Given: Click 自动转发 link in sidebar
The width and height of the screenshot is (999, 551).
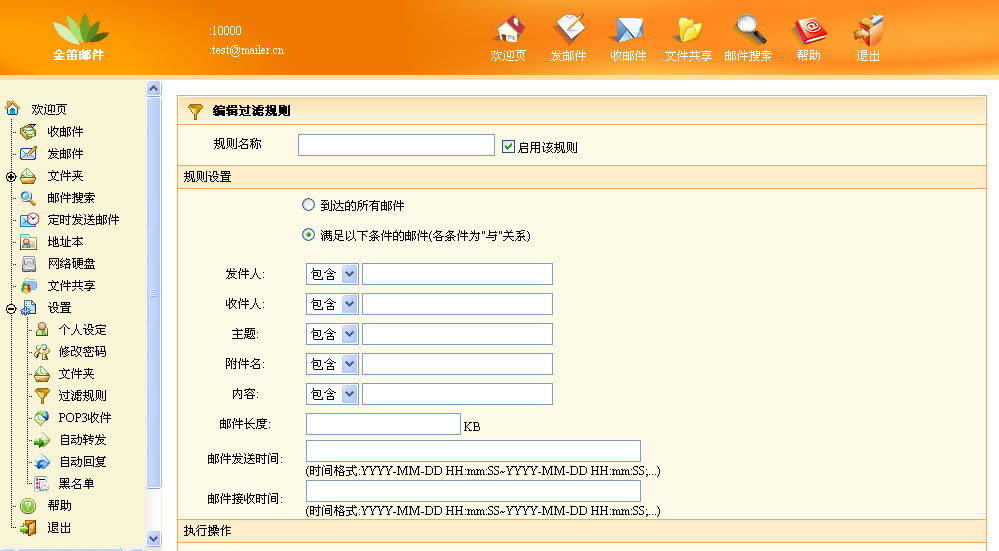Looking at the screenshot, I should click(x=82, y=440).
